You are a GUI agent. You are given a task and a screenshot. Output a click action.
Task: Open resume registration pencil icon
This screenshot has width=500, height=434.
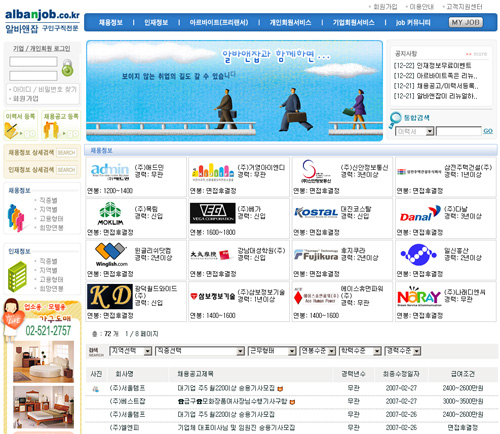(x=11, y=131)
